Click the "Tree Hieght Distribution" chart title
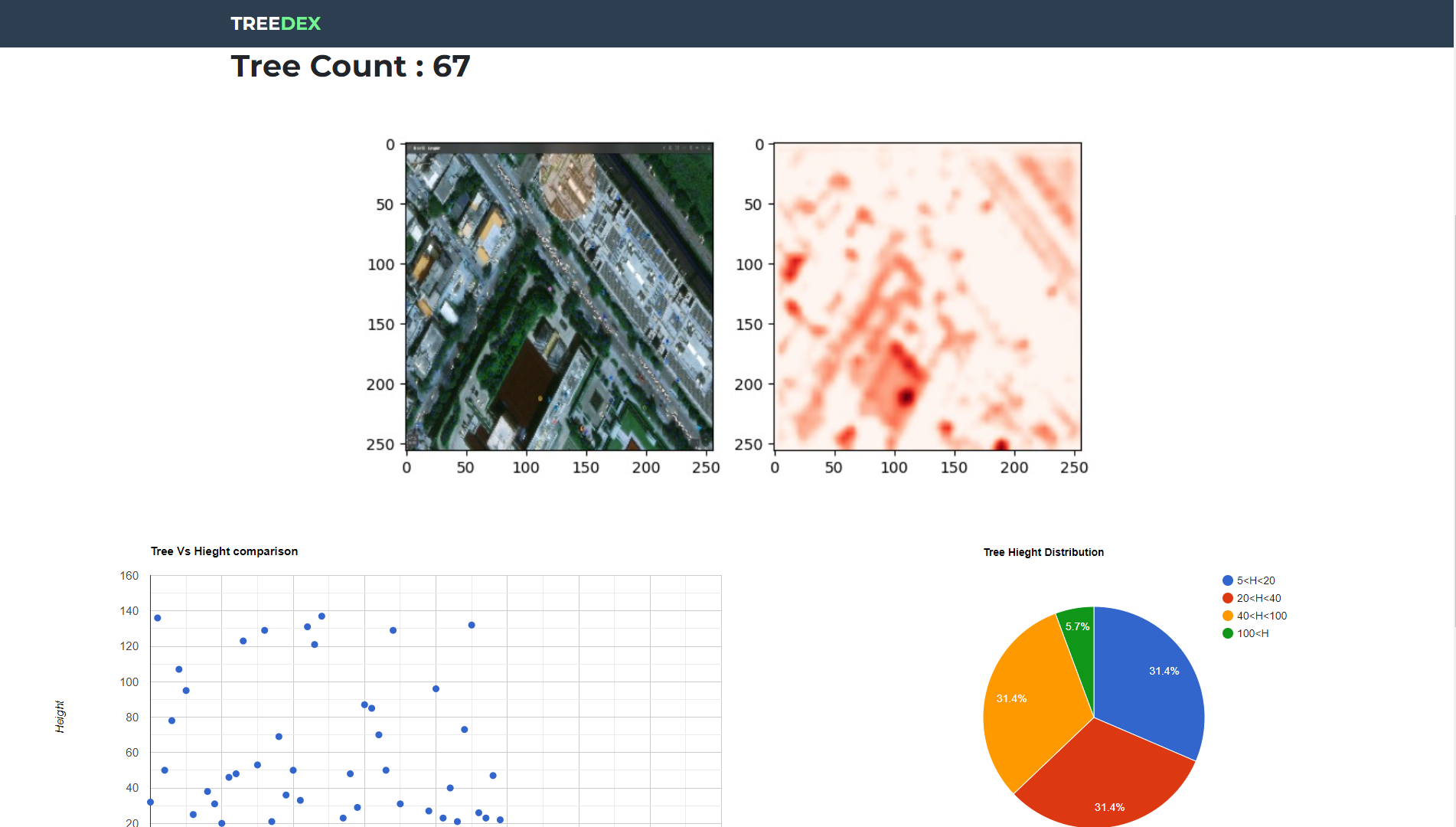The image size is (1456, 827). pos(1043,552)
